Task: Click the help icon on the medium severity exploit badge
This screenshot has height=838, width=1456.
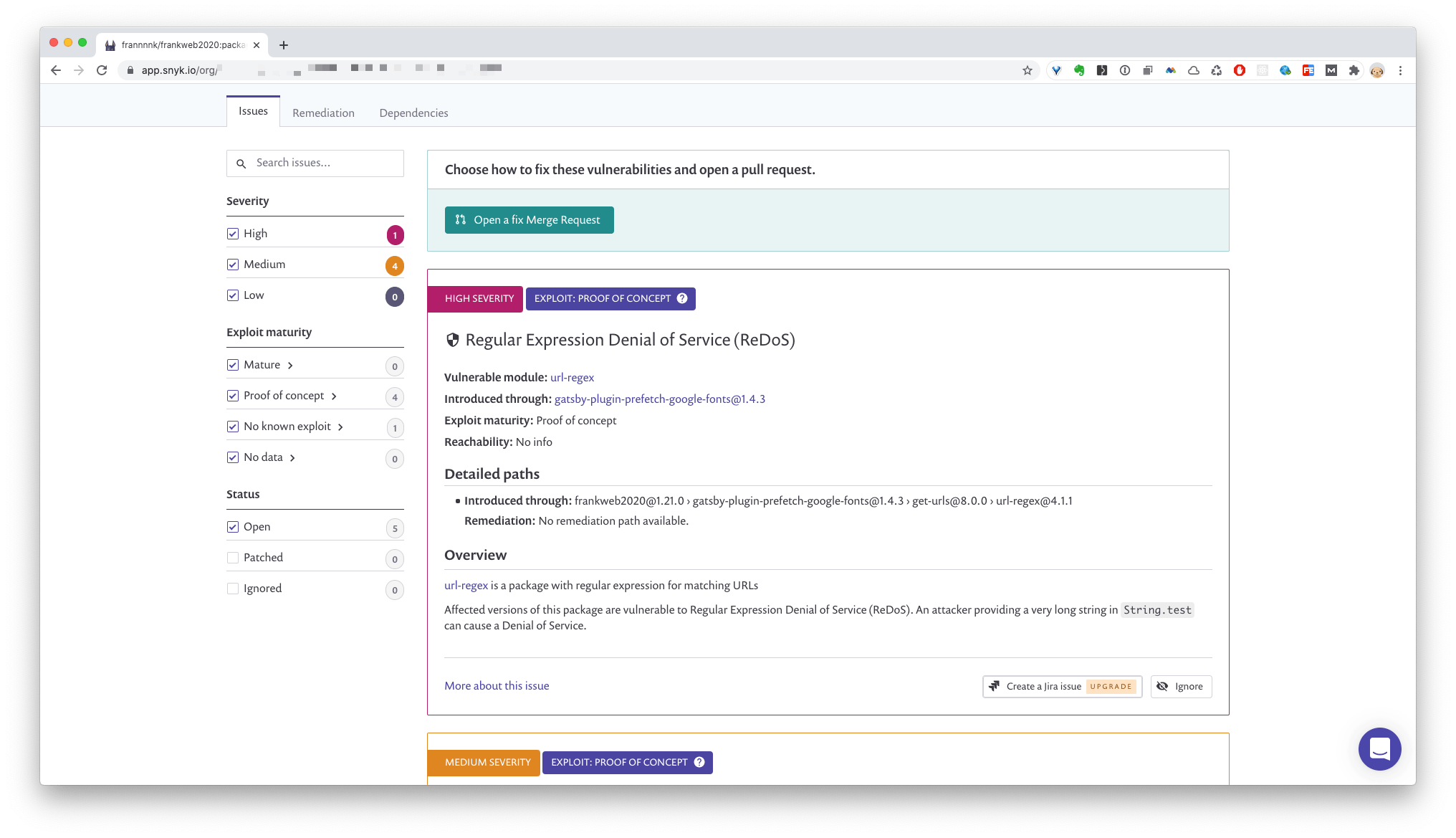Action: pyautogui.click(x=699, y=762)
